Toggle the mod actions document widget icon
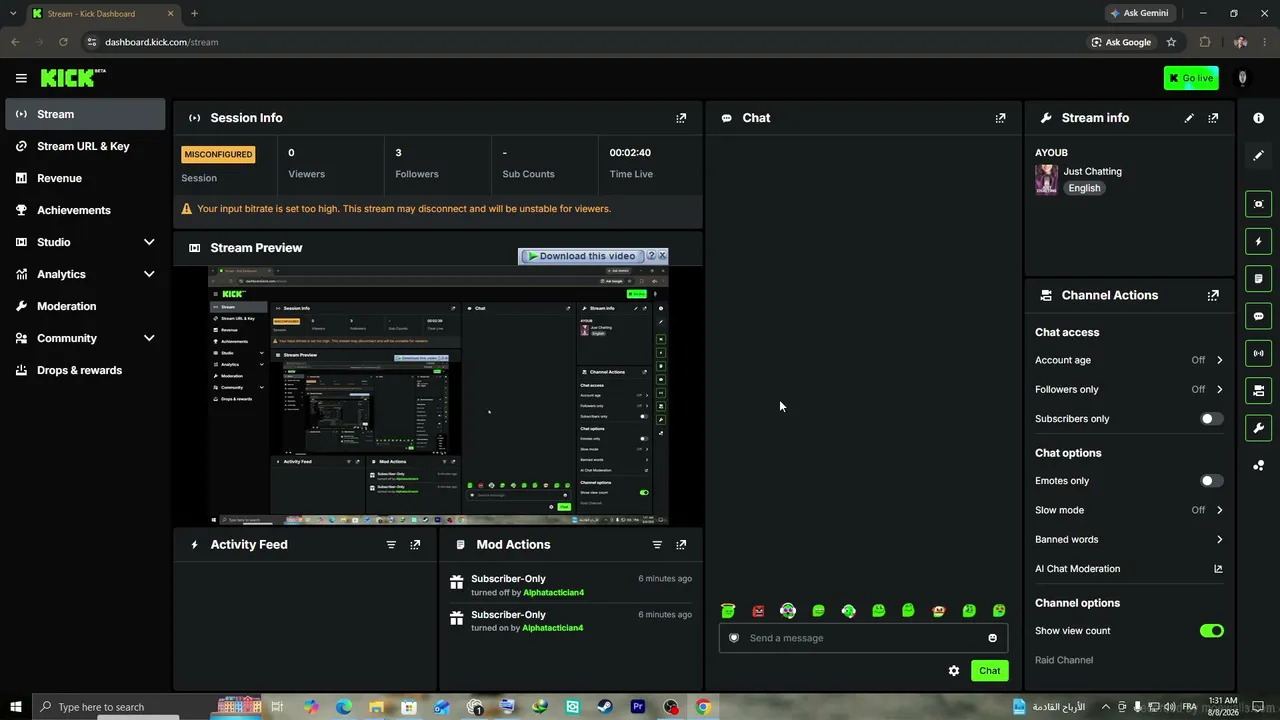The height and width of the screenshot is (720, 1280). click(x=1258, y=279)
